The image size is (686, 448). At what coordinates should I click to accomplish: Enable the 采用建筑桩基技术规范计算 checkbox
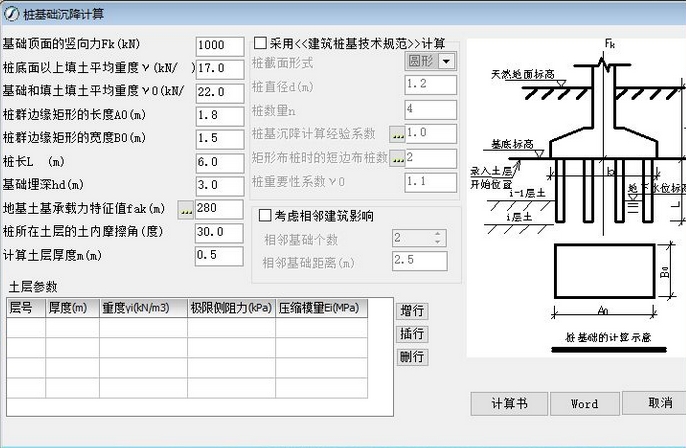pos(261,44)
